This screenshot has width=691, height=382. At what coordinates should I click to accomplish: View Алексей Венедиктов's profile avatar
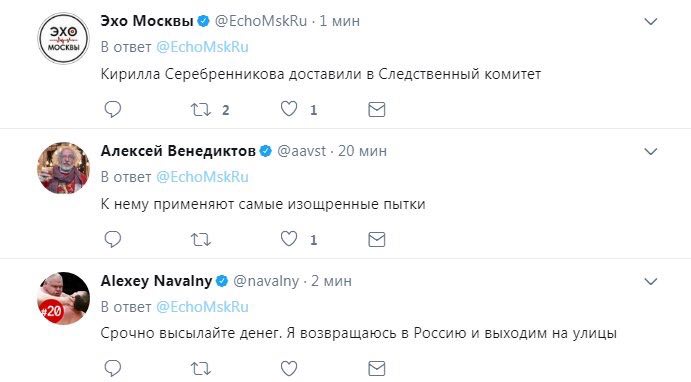tap(63, 168)
